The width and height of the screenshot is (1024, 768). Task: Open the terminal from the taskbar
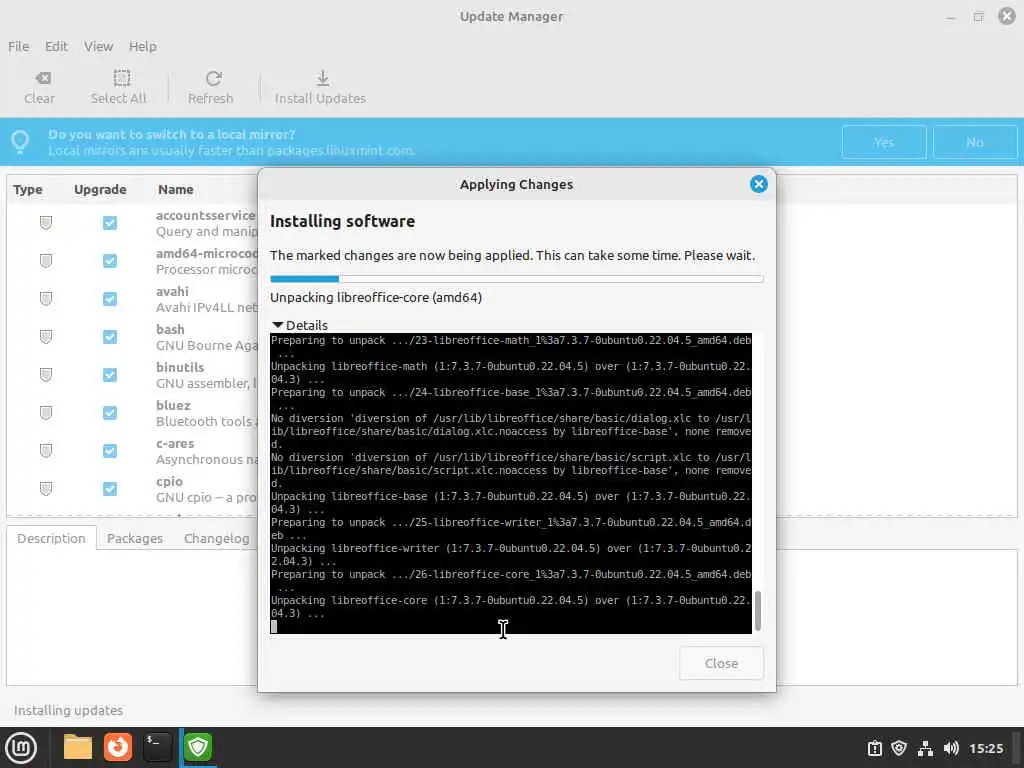point(157,747)
